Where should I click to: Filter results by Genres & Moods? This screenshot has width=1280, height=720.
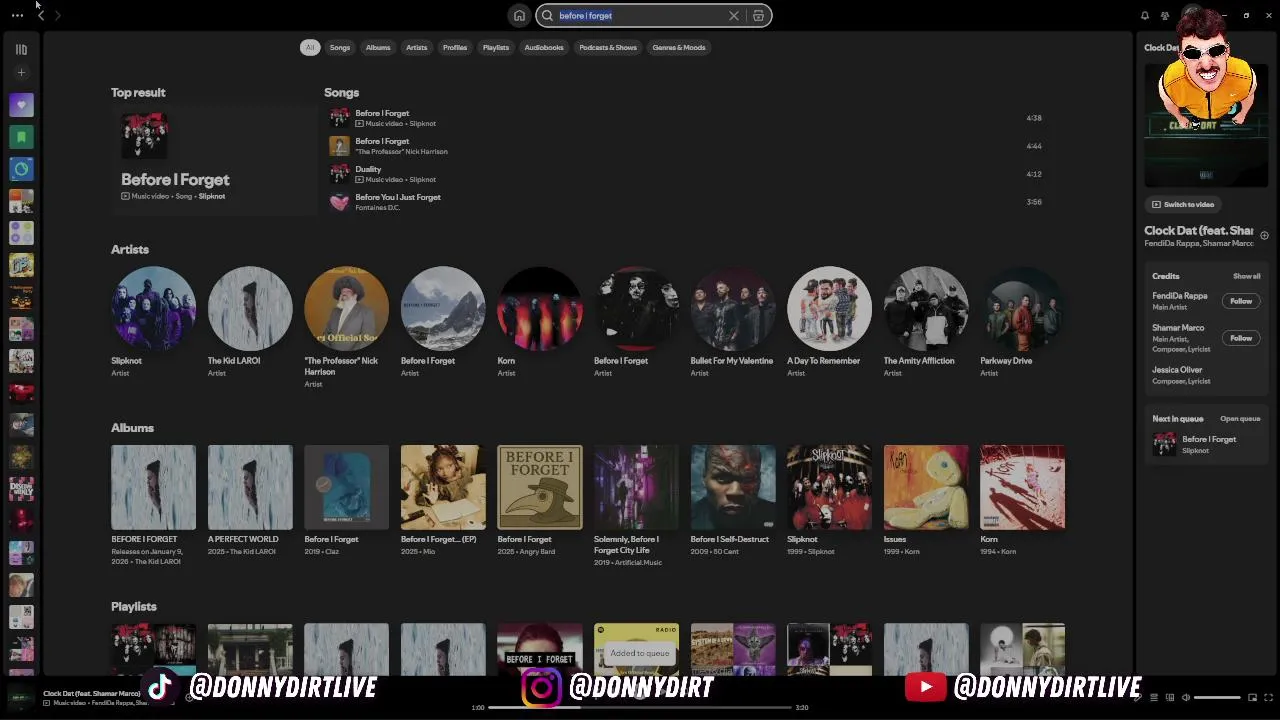(x=679, y=47)
